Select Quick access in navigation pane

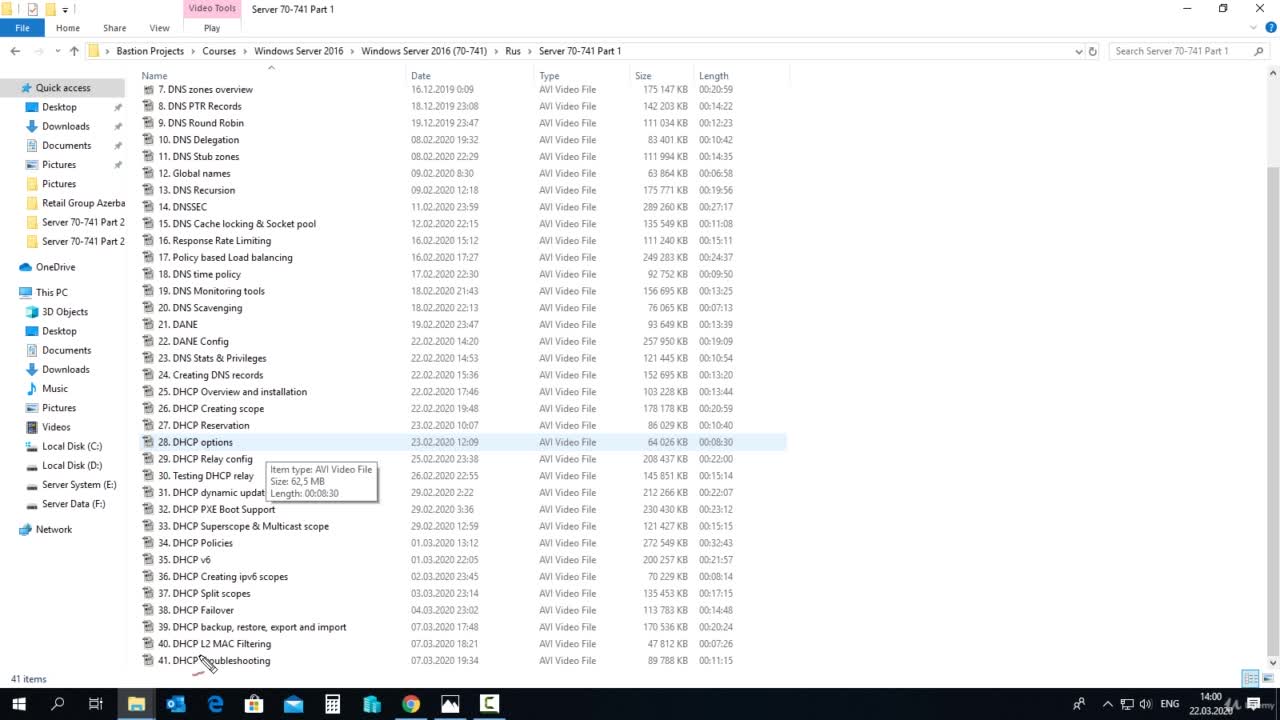[x=62, y=88]
